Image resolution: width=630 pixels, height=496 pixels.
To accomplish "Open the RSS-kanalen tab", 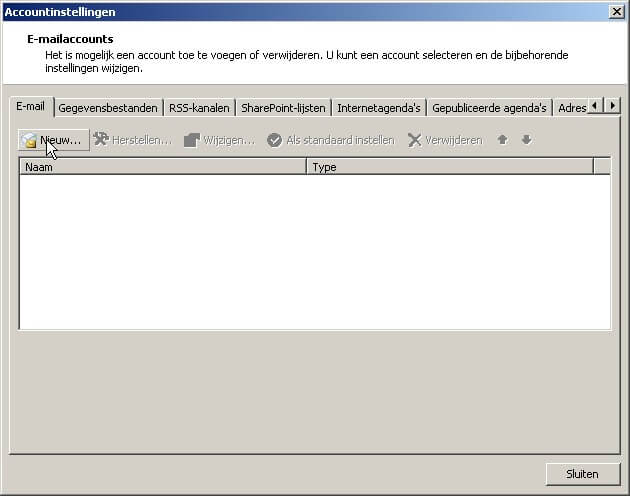I will [199, 108].
